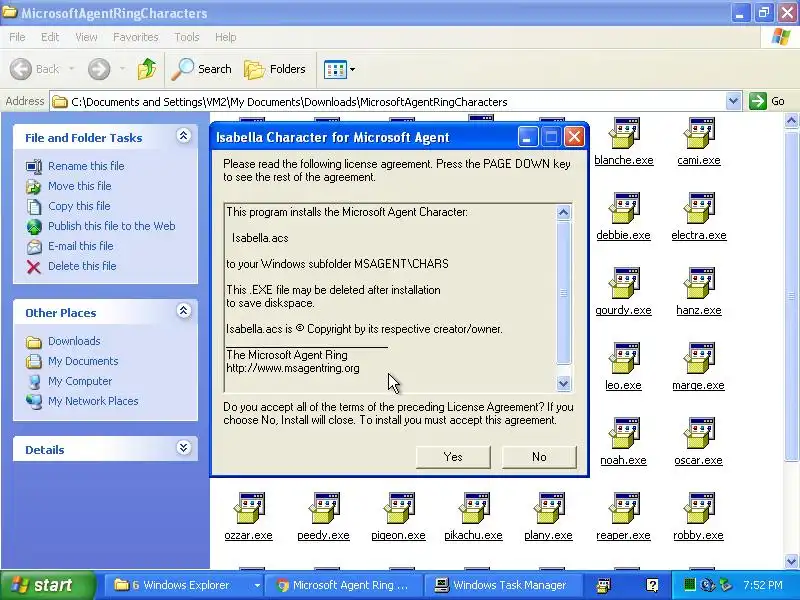Select the ozzar.exe installer icon

pyautogui.click(x=249, y=509)
